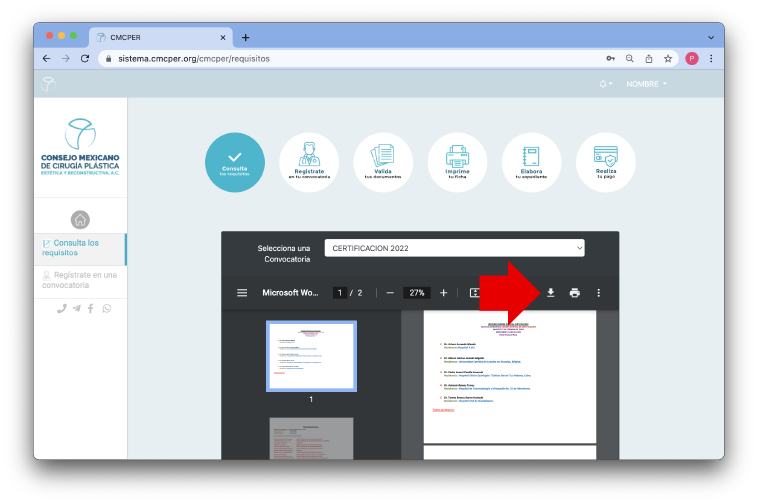Download the PDF using the download icon
This screenshot has height=504, width=759.
pyautogui.click(x=550, y=293)
